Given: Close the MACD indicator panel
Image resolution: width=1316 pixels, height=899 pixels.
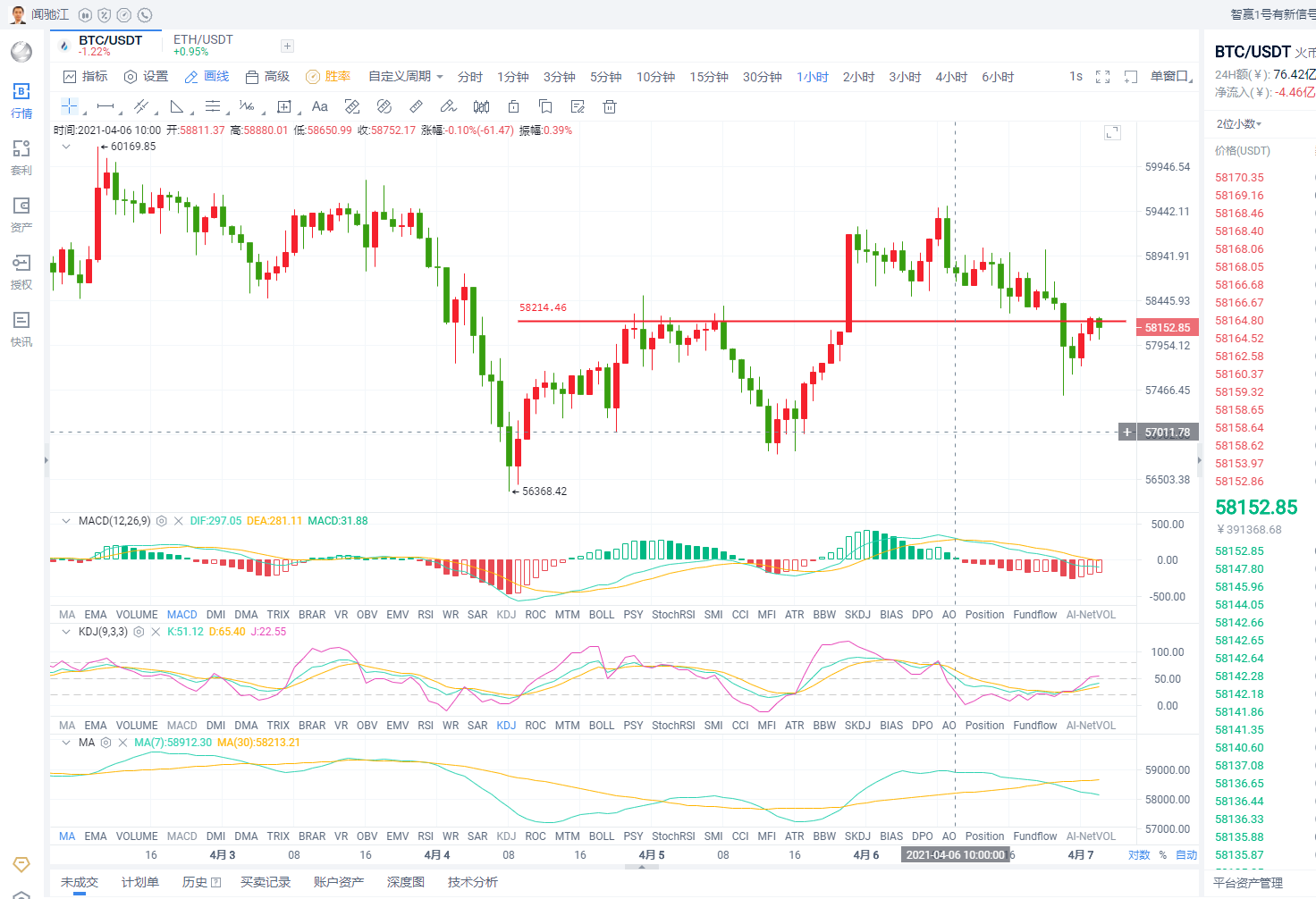Looking at the screenshot, I should pyautogui.click(x=179, y=521).
